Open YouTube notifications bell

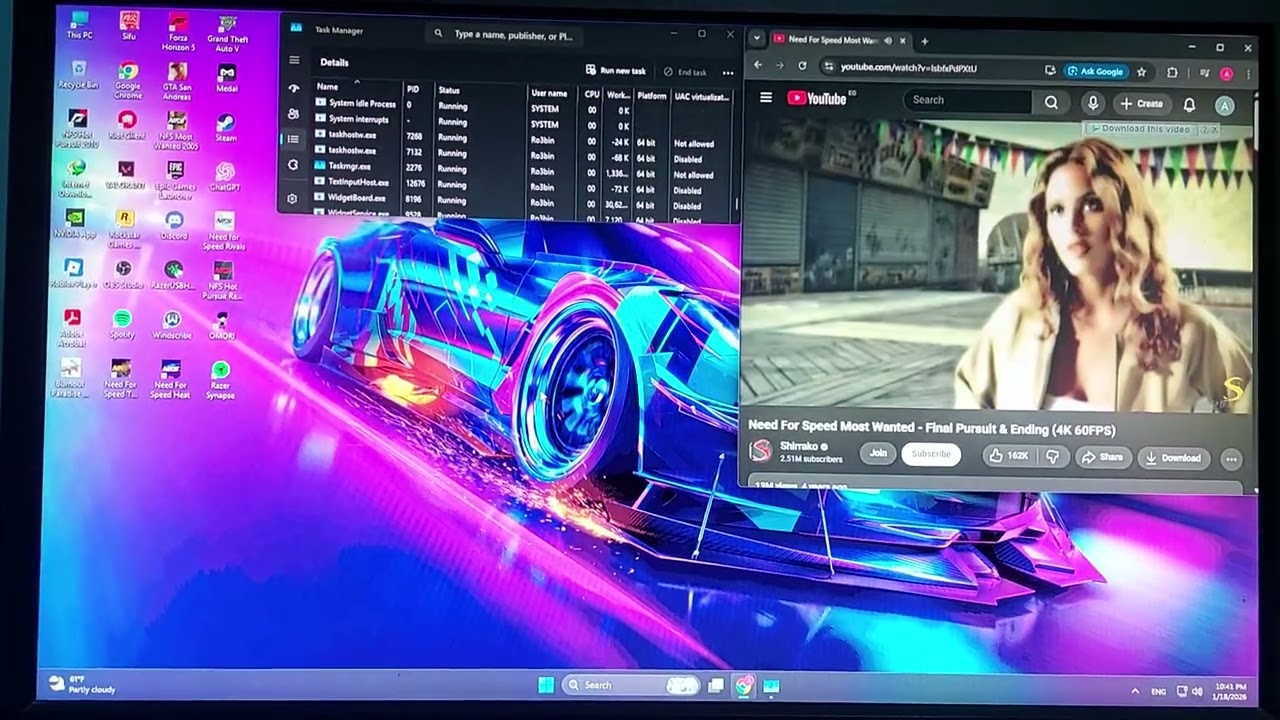click(x=1189, y=104)
